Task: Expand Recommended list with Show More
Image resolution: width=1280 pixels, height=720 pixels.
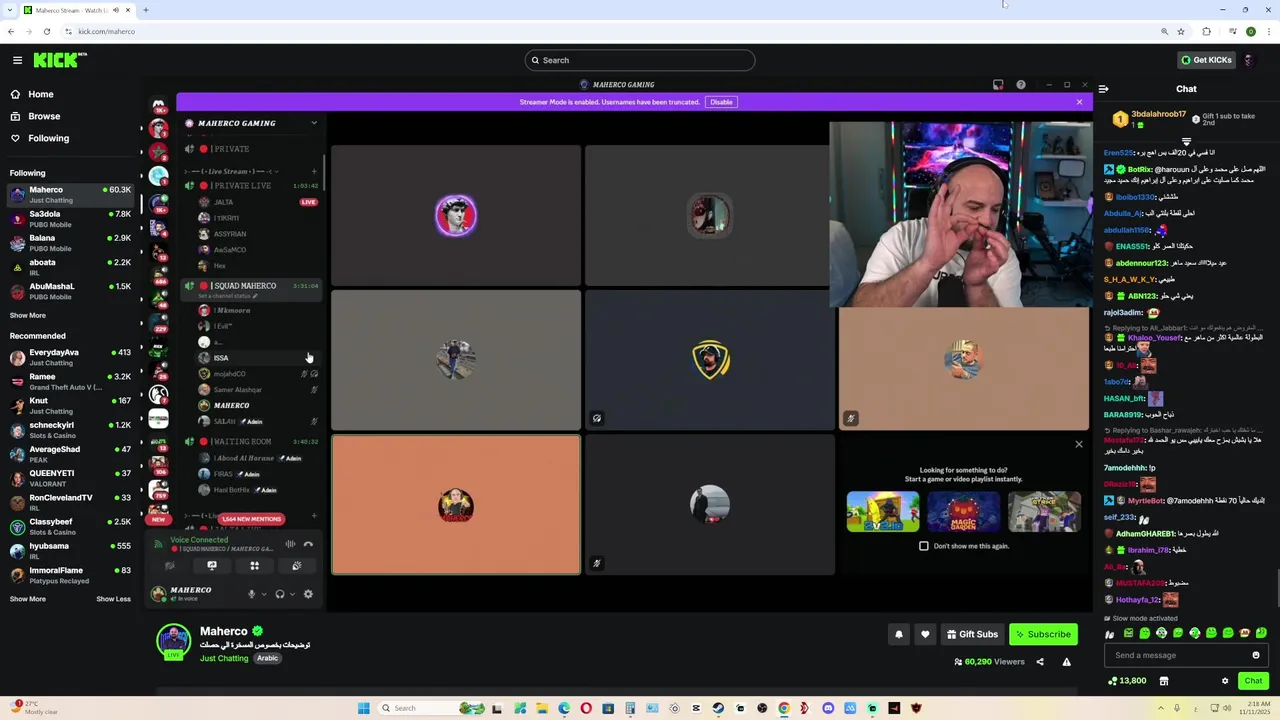Action: pos(28,599)
